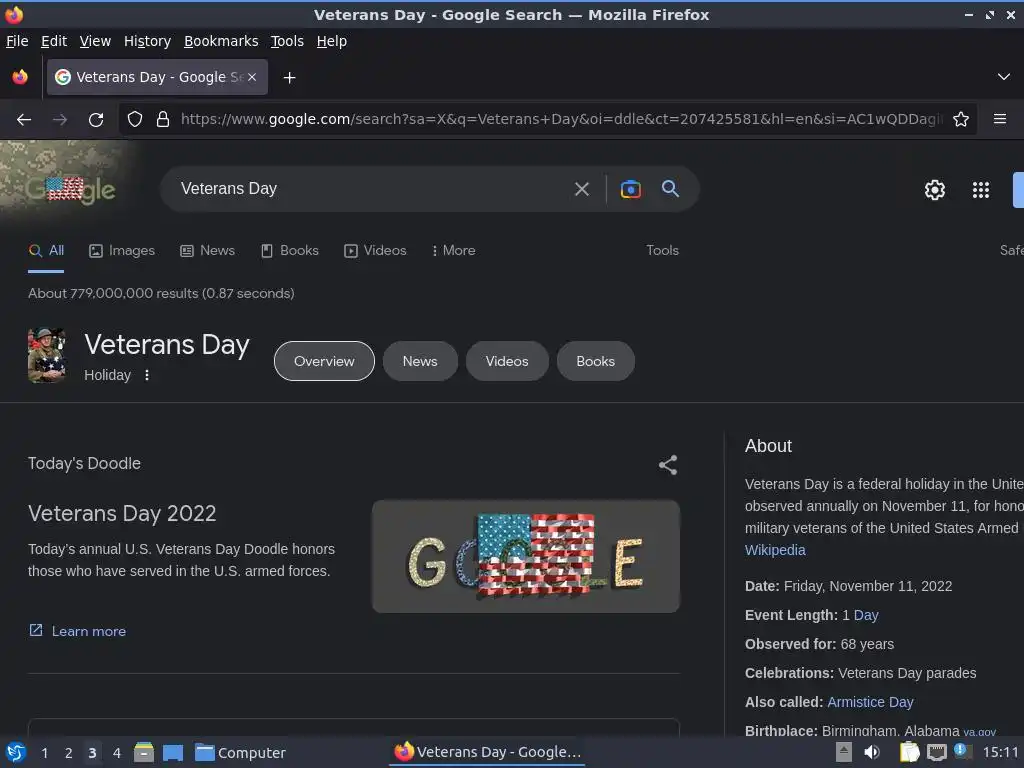The width and height of the screenshot is (1024, 768).
Task: Open the Edit menu
Action: tap(54, 41)
